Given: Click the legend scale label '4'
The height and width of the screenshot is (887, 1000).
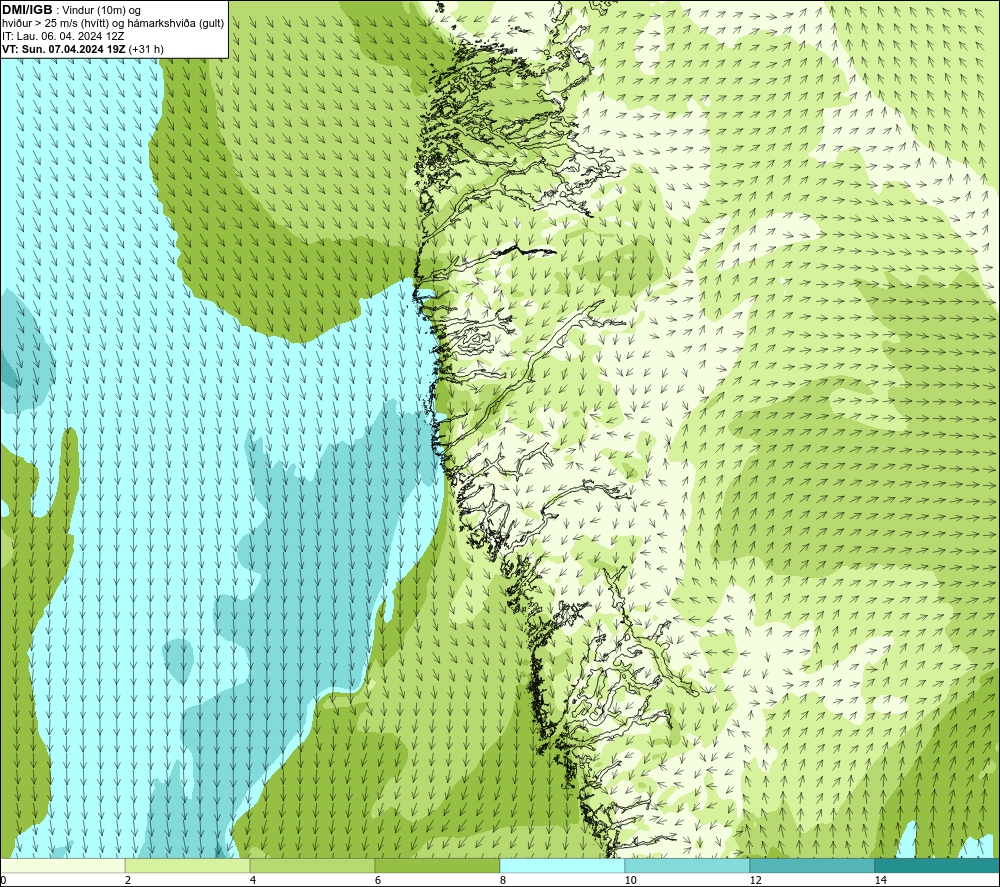Looking at the screenshot, I should point(253,880).
